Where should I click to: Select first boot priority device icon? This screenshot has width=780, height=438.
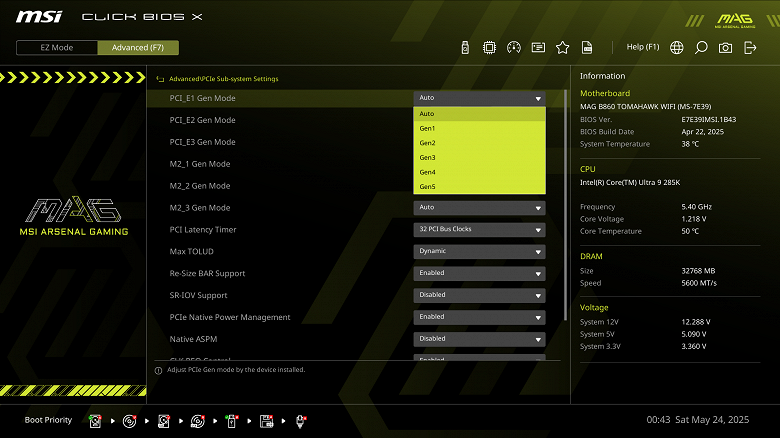click(x=95, y=421)
